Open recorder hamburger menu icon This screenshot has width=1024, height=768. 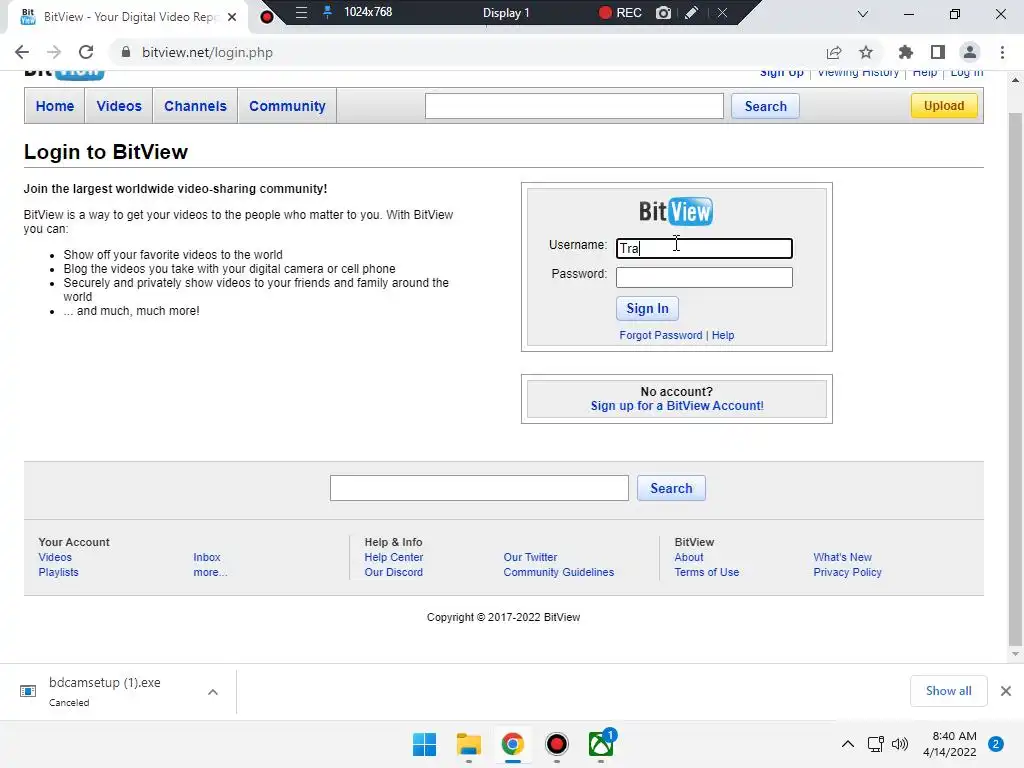(x=301, y=12)
